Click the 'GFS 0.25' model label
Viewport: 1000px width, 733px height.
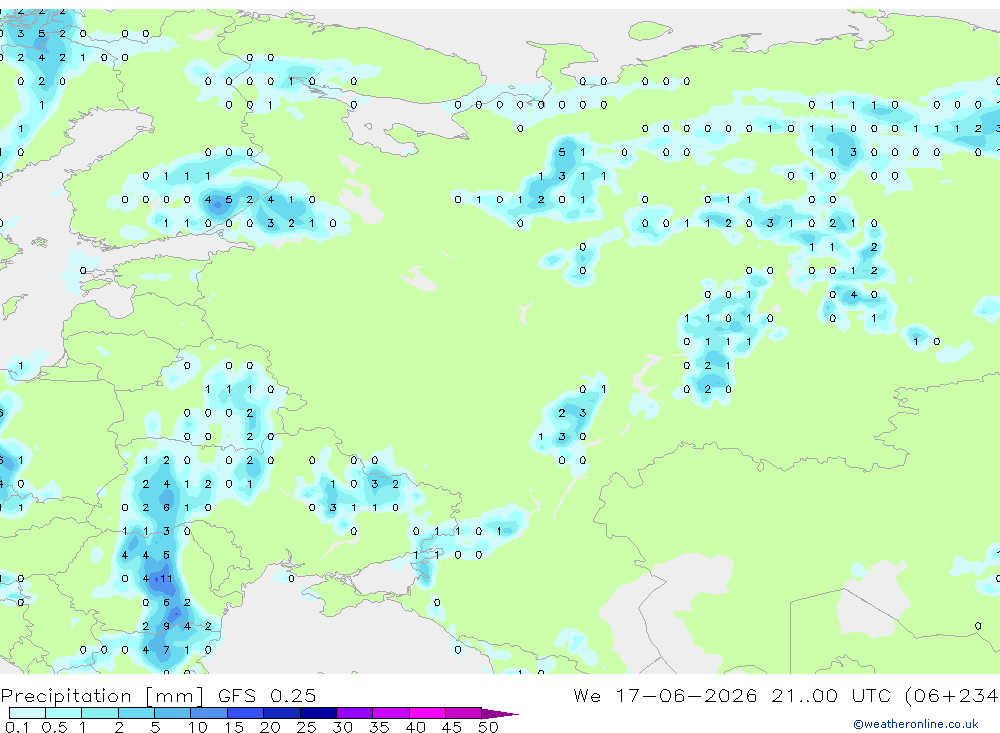pos(267,695)
